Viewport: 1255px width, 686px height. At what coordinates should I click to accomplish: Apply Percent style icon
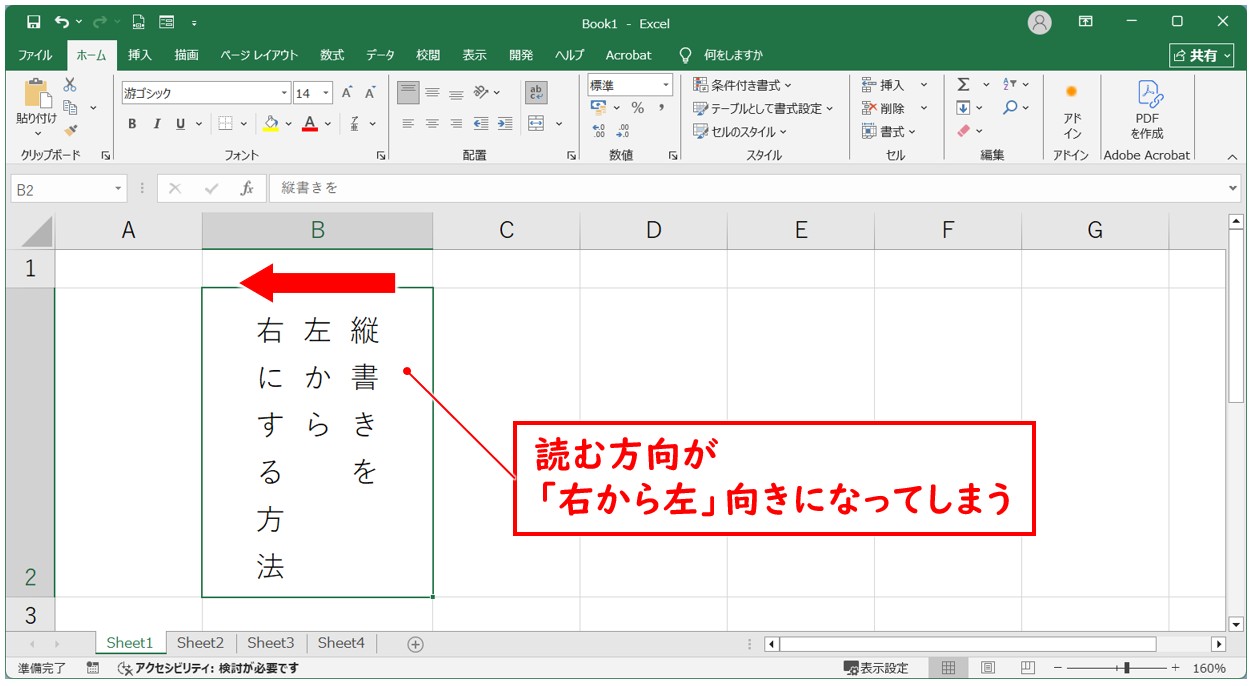point(637,108)
